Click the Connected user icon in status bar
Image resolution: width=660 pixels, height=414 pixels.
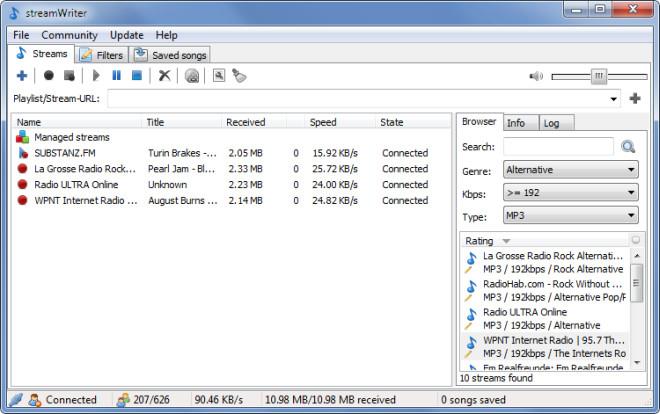35,400
